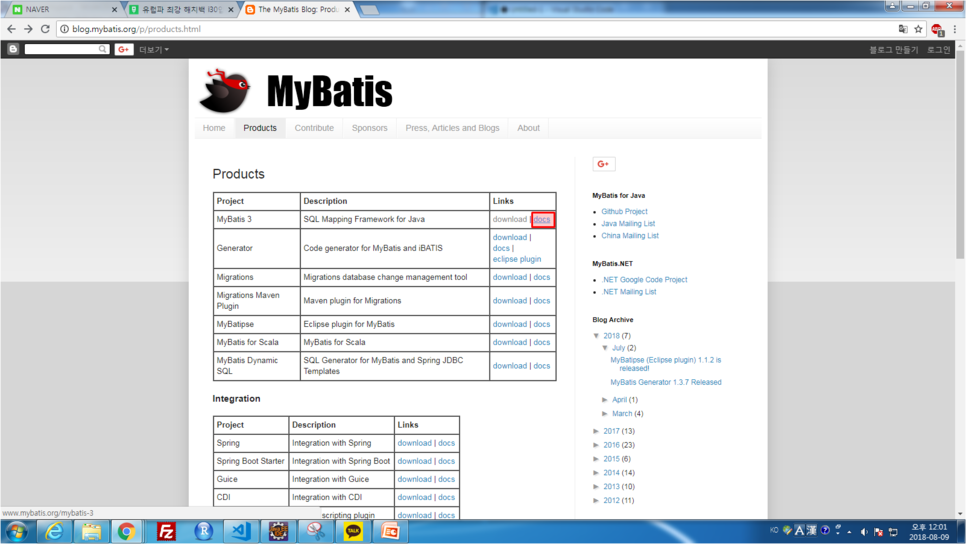Click download link for Spring Boot Starter
The width and height of the screenshot is (966, 544).
(414, 461)
